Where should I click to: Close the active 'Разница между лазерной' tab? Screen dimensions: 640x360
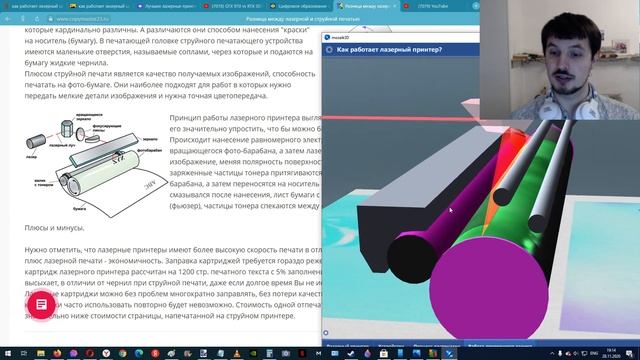pos(394,6)
